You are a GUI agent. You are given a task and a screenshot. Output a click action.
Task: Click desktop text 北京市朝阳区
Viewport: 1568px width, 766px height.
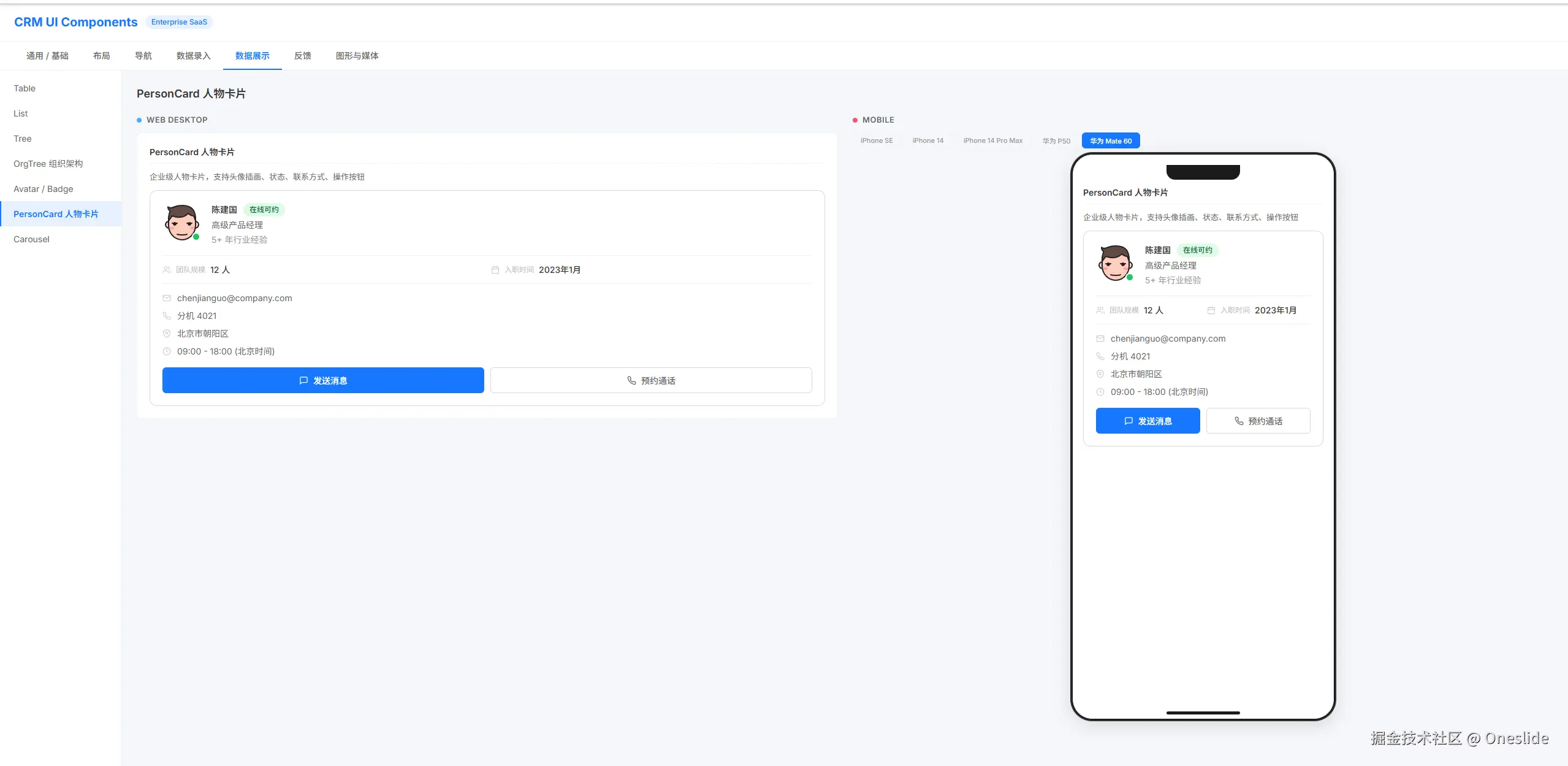[x=203, y=334]
